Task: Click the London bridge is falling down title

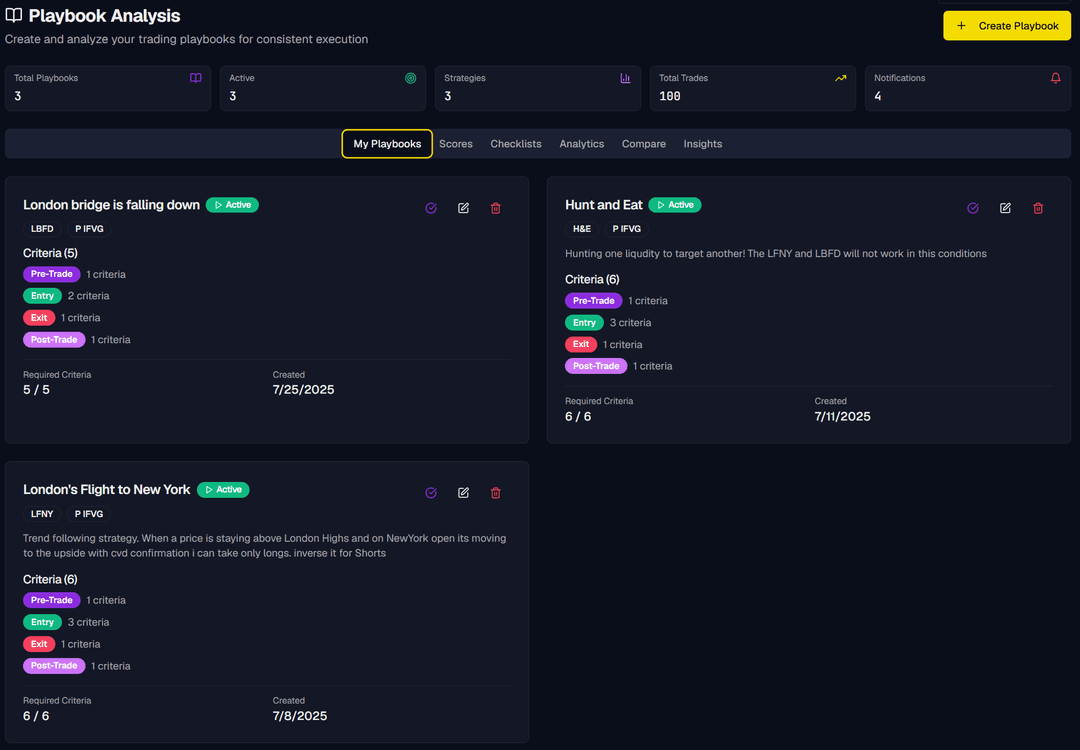Action: pos(112,205)
